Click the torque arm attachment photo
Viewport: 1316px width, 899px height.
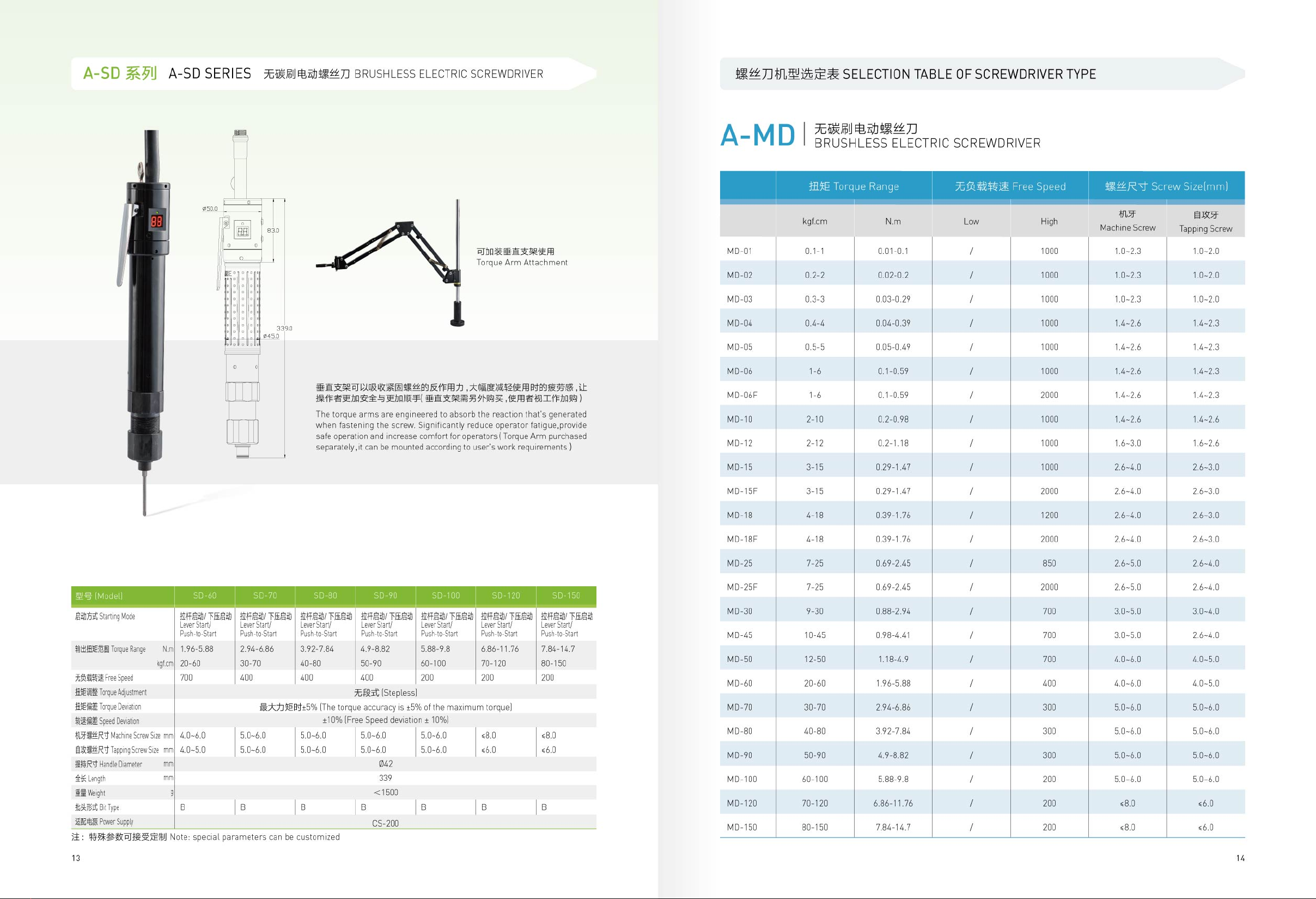[392, 263]
